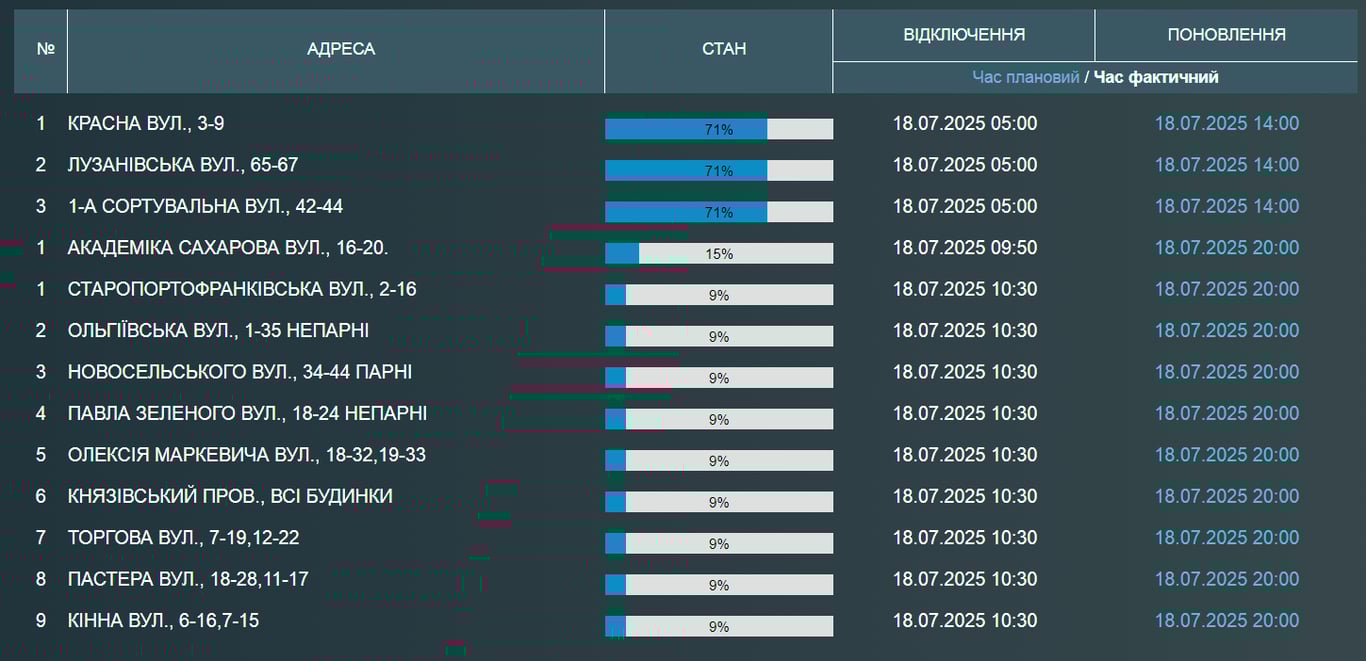Click the СТАН column header
This screenshot has height=661, width=1366.
(x=723, y=49)
